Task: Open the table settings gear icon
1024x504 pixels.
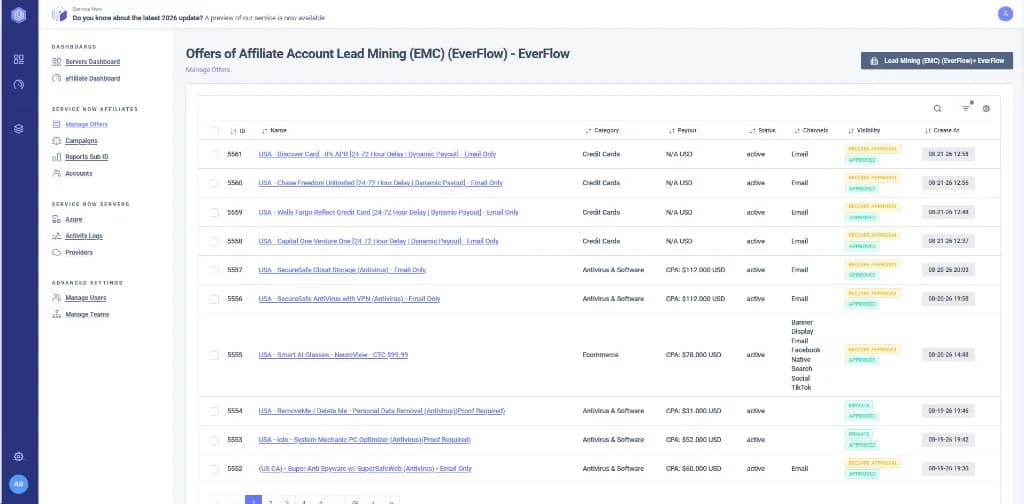Action: (x=986, y=108)
